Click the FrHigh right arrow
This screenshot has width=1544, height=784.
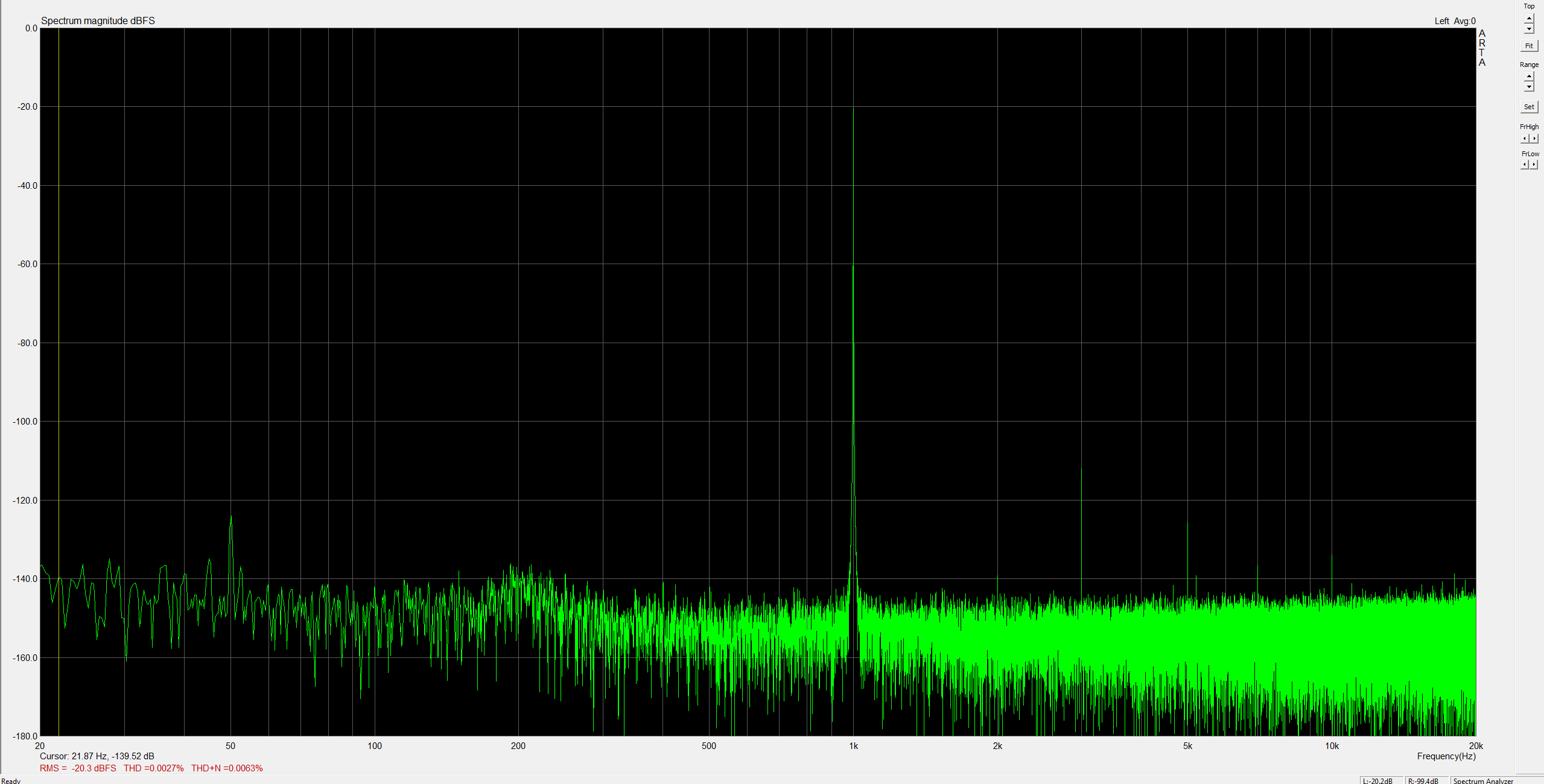(x=1534, y=139)
